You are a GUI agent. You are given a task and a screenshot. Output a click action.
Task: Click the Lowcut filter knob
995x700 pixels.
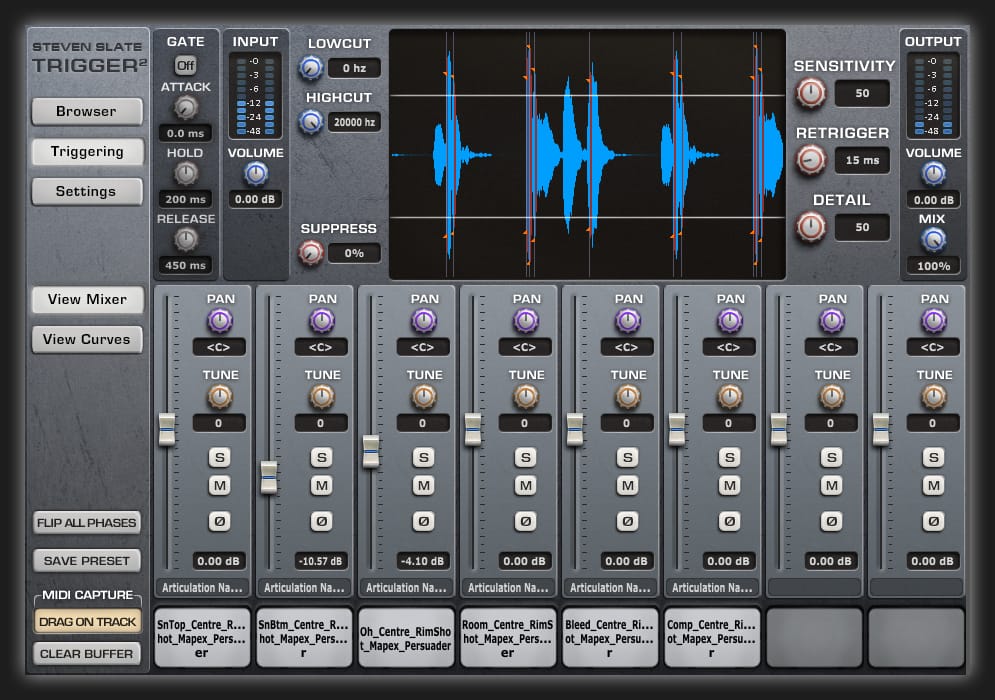click(x=311, y=68)
